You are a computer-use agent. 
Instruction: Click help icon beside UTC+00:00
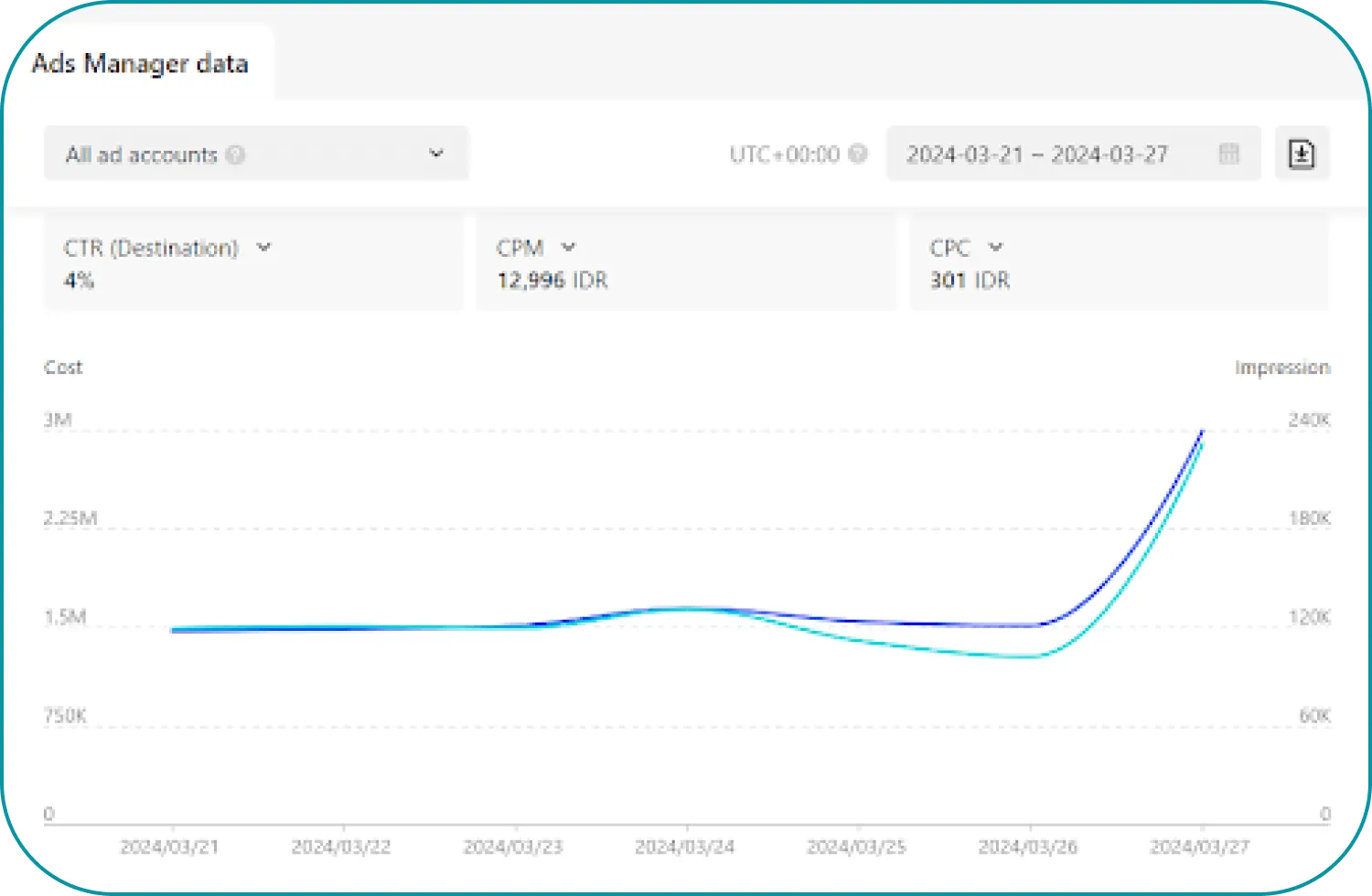(x=857, y=154)
